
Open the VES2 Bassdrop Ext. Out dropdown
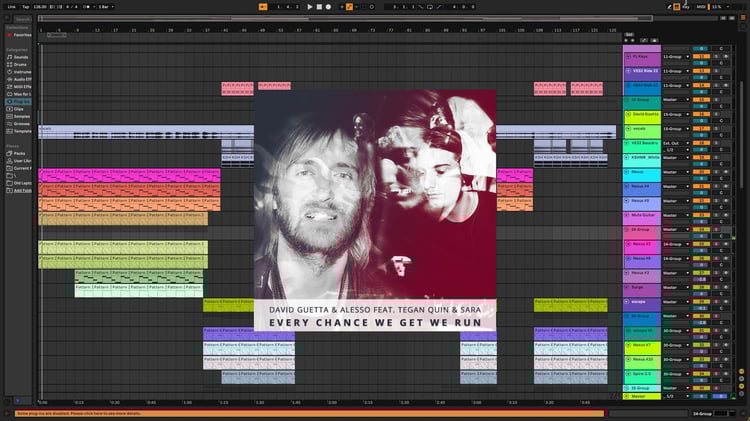[x=676, y=143]
